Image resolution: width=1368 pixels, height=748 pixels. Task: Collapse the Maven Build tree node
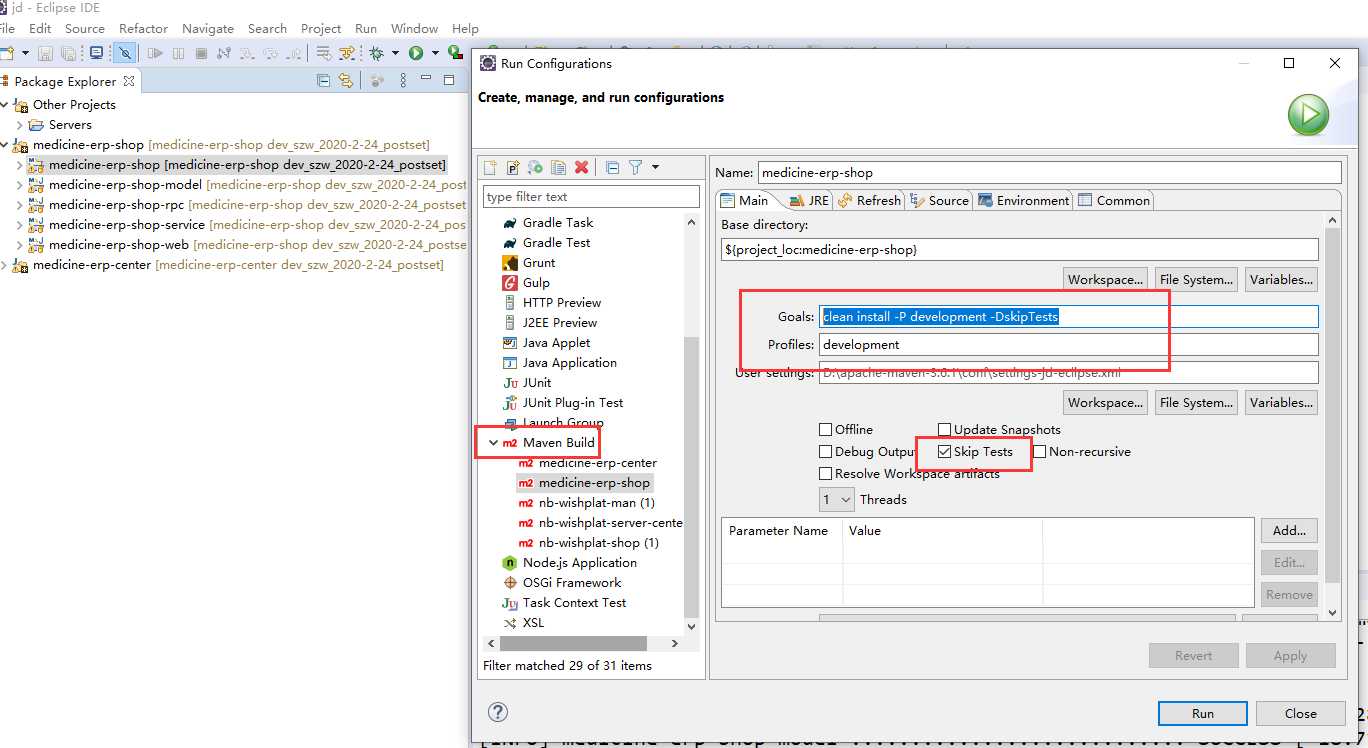(x=493, y=442)
